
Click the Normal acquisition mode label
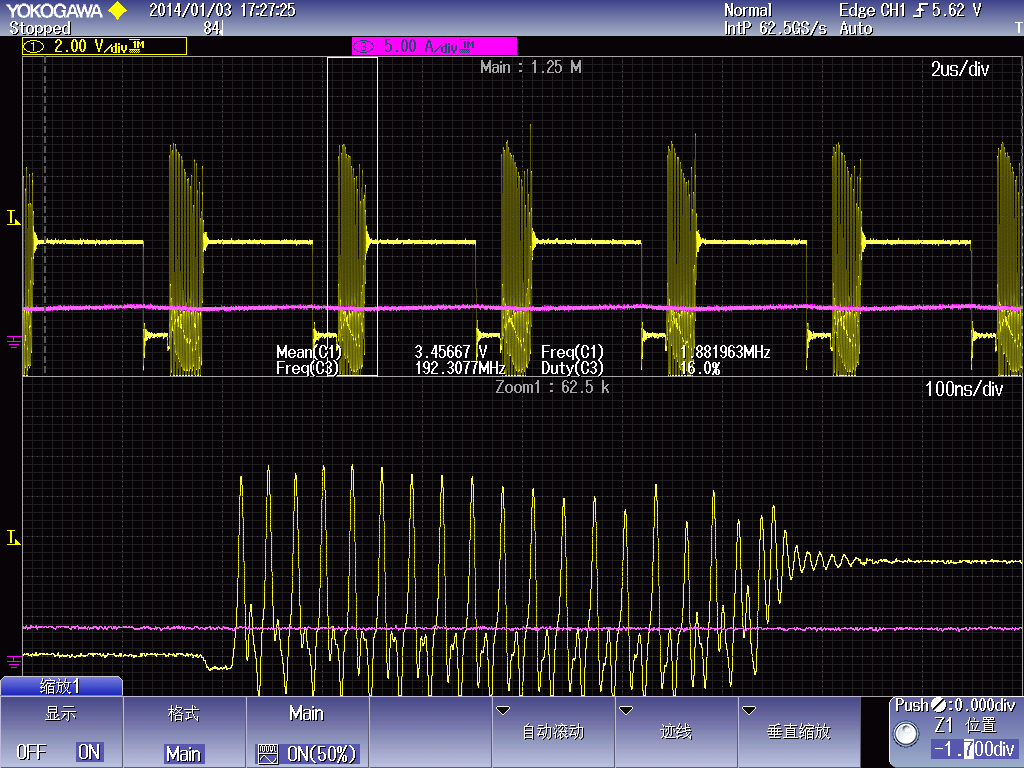(748, 10)
